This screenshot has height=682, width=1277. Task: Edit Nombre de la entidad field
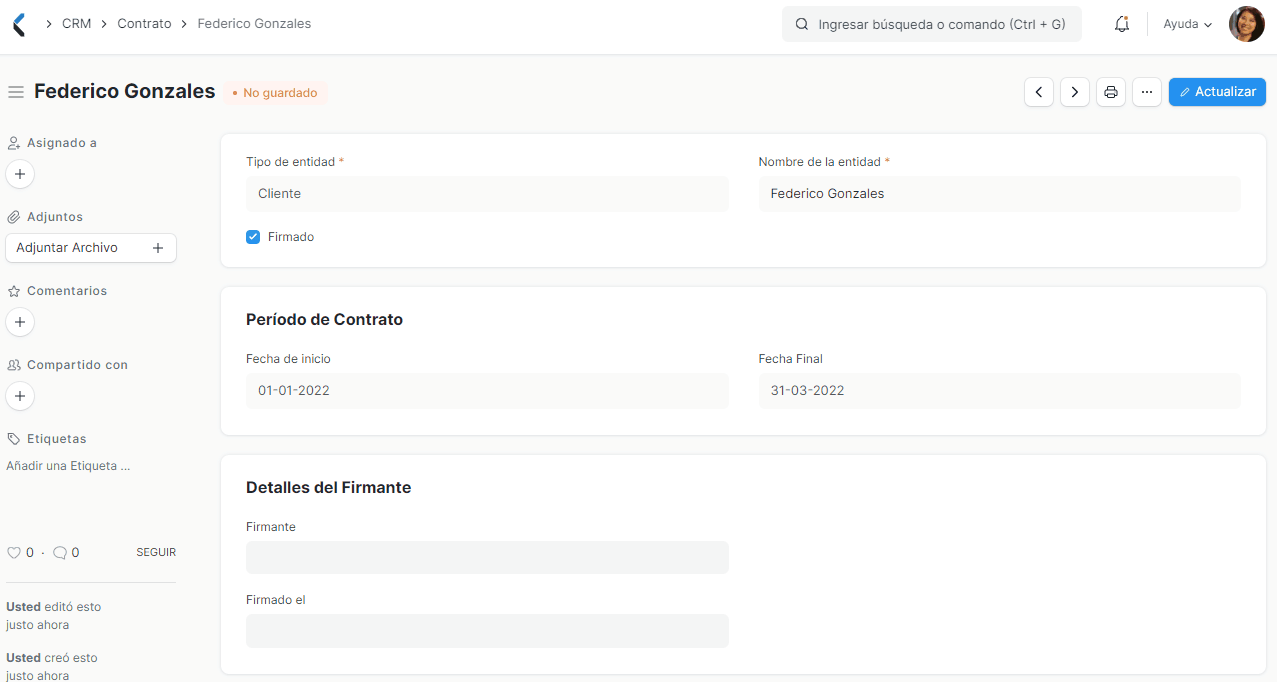[x=1000, y=194]
